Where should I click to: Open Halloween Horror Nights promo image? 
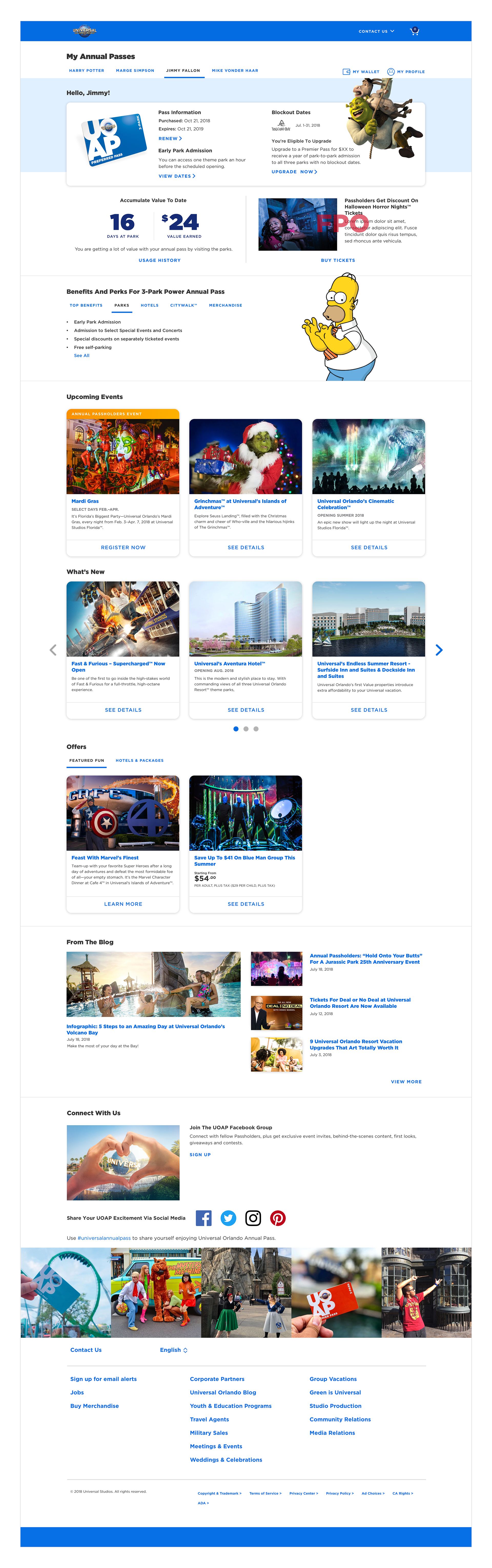pos(298,224)
